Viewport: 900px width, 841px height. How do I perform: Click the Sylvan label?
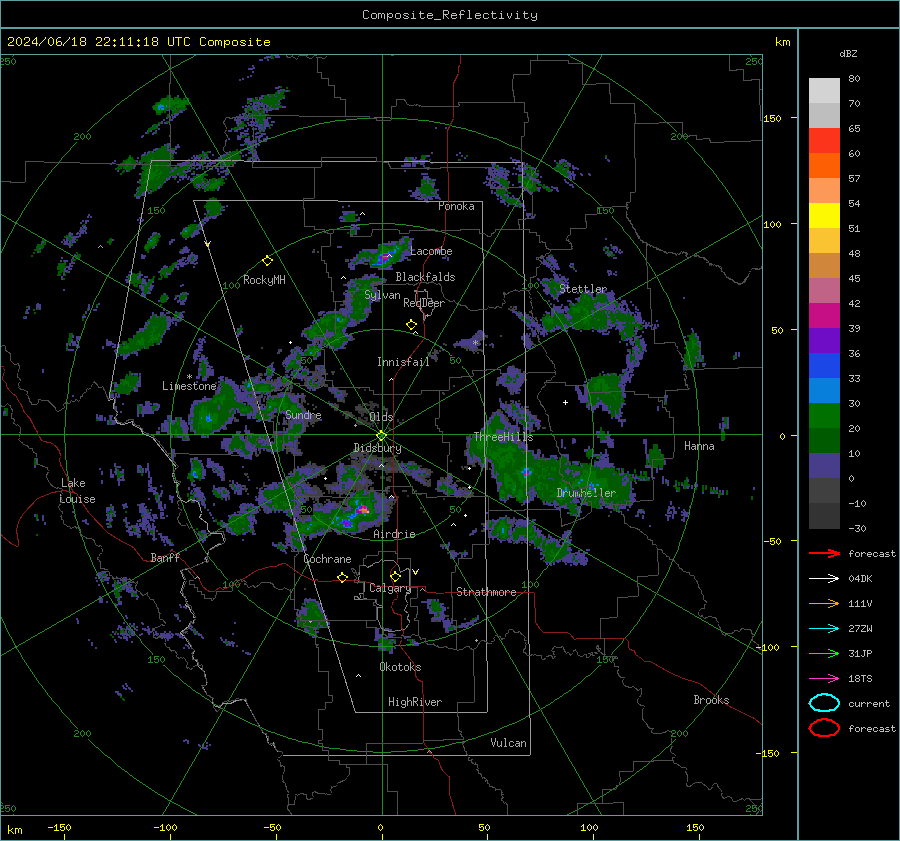(382, 295)
